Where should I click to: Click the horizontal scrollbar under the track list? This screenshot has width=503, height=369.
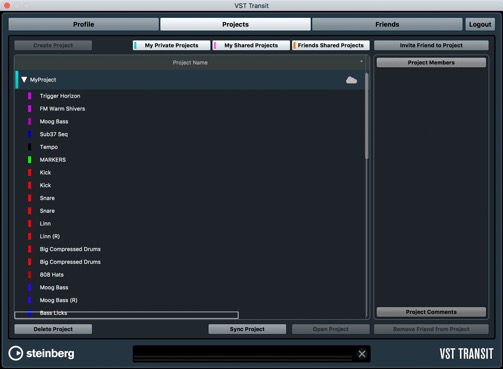(x=126, y=315)
